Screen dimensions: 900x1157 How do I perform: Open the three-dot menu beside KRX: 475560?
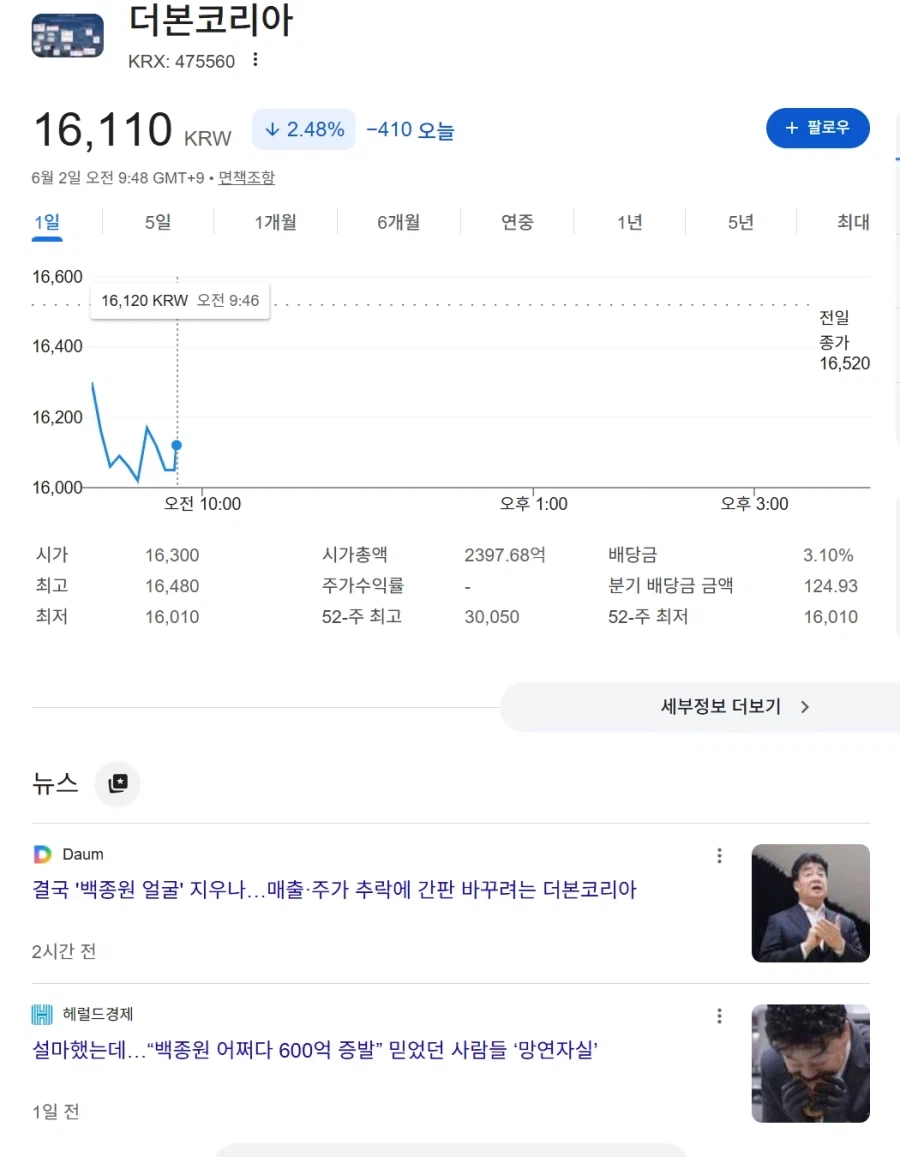pyautogui.click(x=255, y=60)
